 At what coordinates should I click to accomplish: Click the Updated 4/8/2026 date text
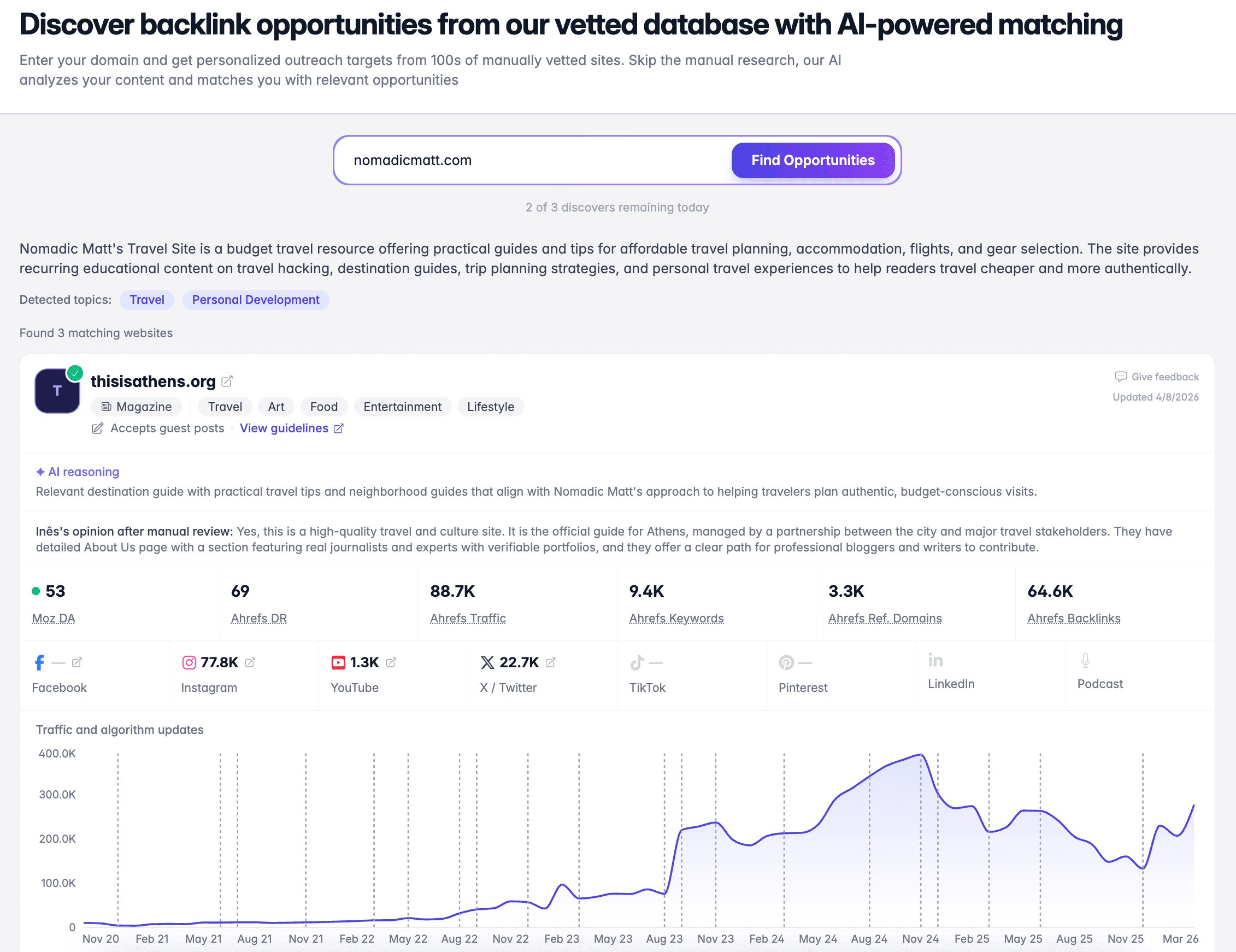pyautogui.click(x=1156, y=397)
